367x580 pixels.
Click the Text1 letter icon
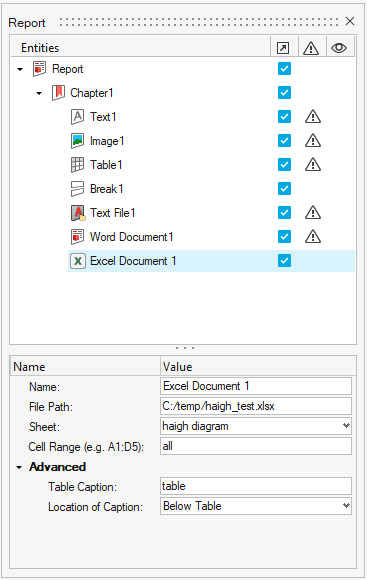77,117
